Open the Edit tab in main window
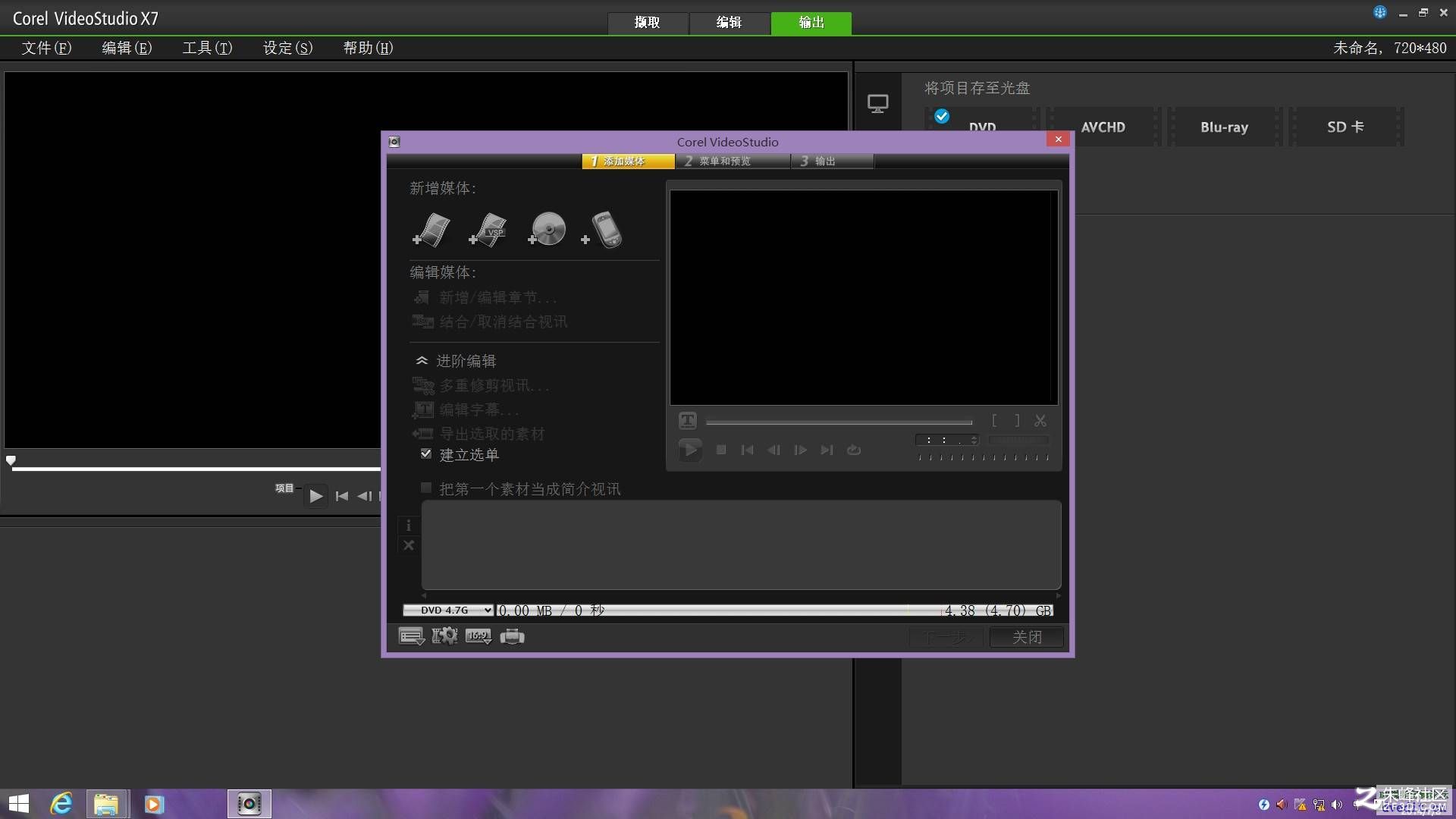This screenshot has height=819, width=1456. tap(729, 23)
